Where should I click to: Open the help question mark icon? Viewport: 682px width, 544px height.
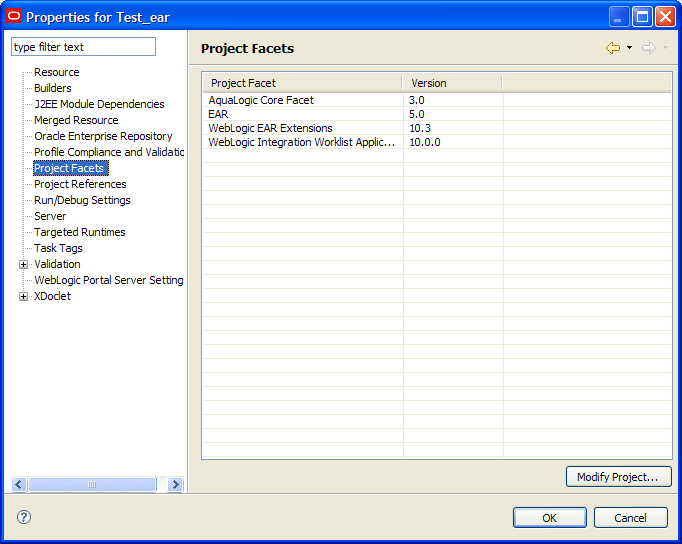[24, 517]
